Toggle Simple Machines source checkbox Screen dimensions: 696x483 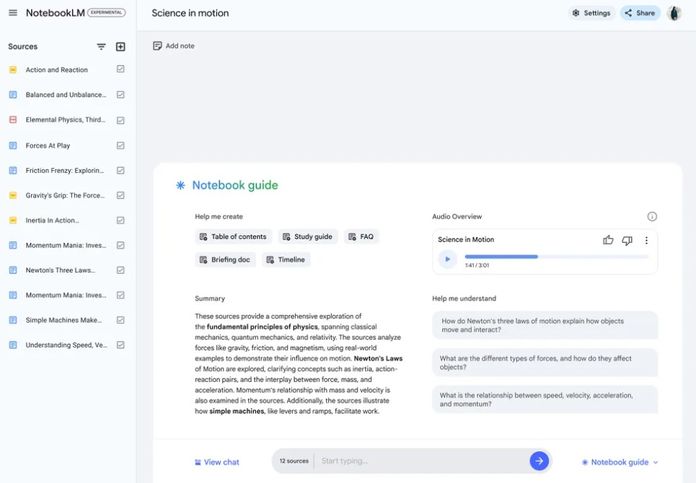coord(120,320)
